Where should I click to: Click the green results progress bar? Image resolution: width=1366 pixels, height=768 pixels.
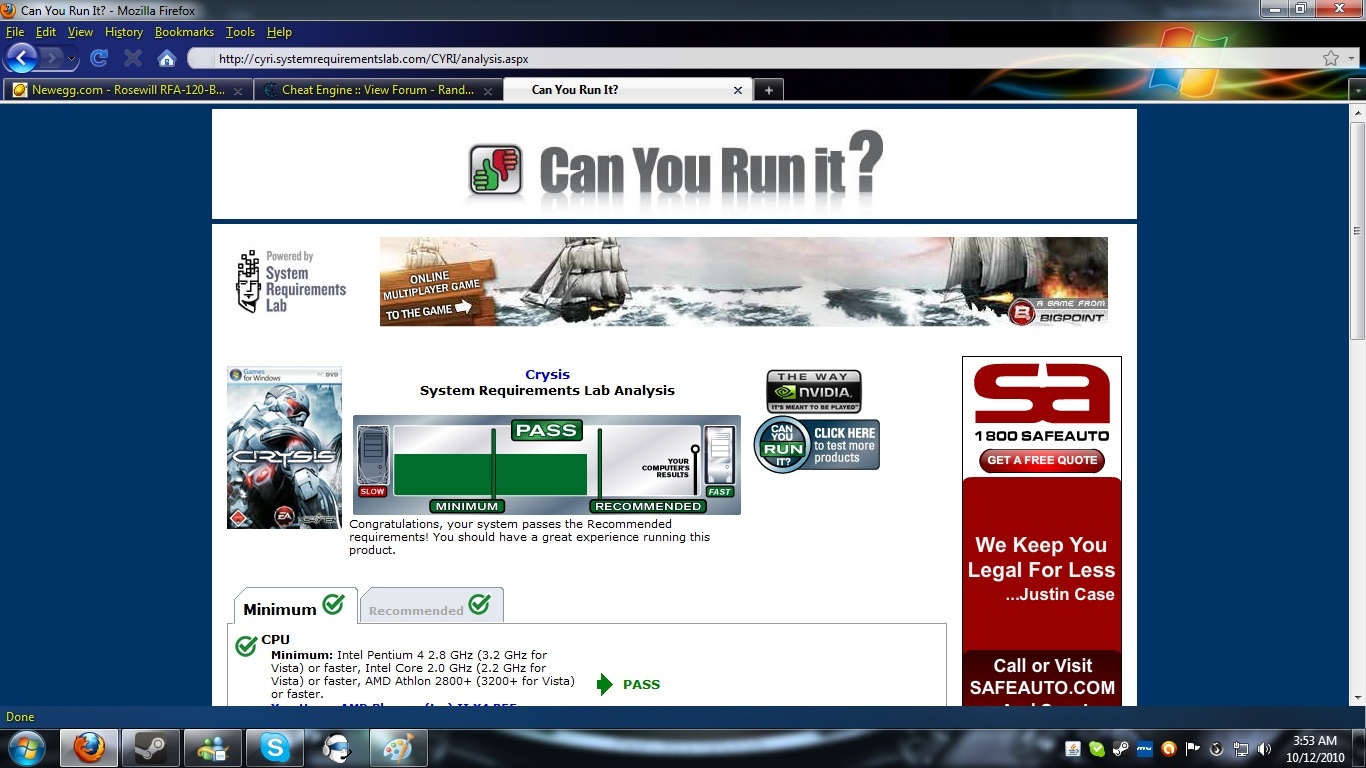pyautogui.click(x=490, y=474)
